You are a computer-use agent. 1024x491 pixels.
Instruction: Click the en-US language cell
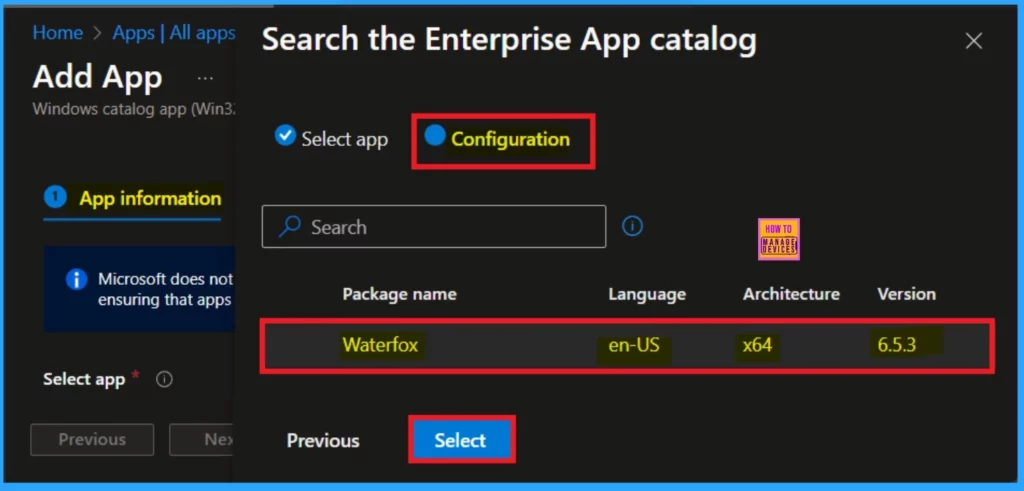634,345
